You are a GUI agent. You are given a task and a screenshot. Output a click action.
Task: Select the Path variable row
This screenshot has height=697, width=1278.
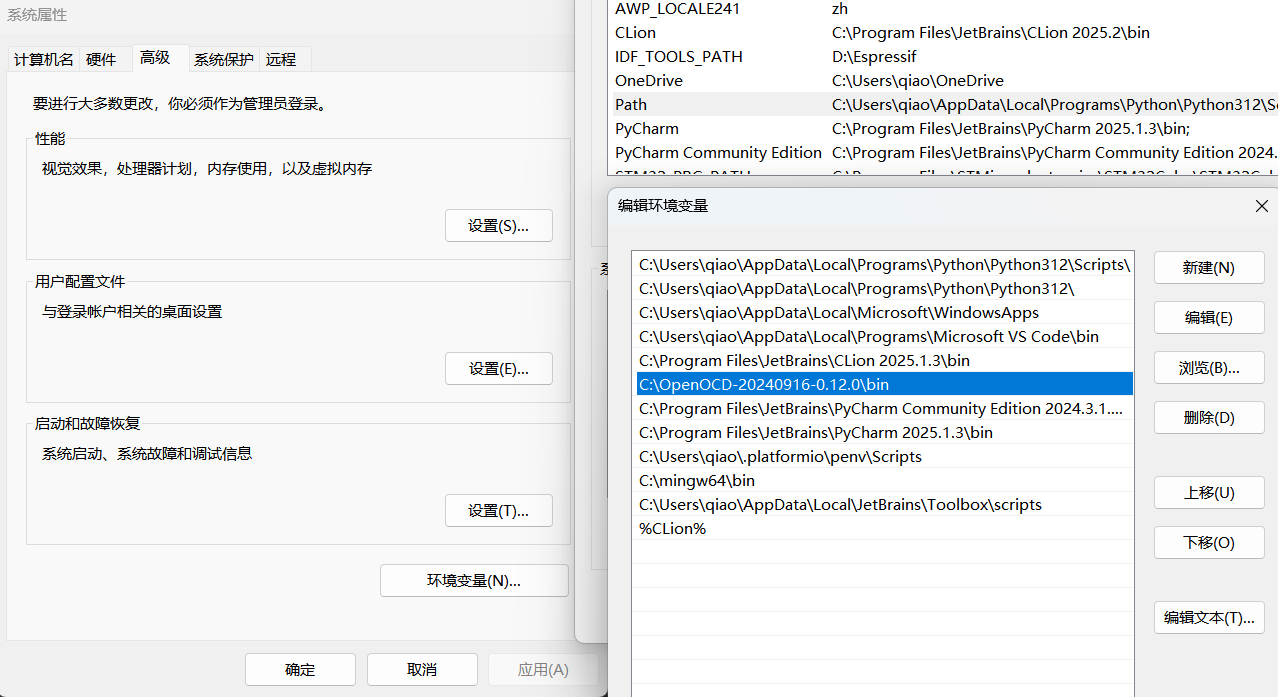coord(631,105)
